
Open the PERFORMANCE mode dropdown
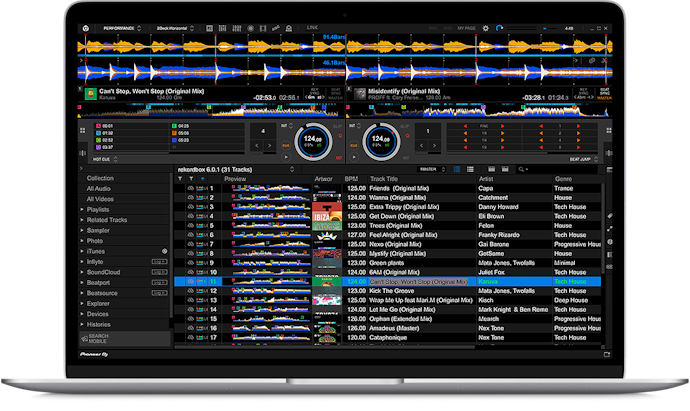click(122, 28)
